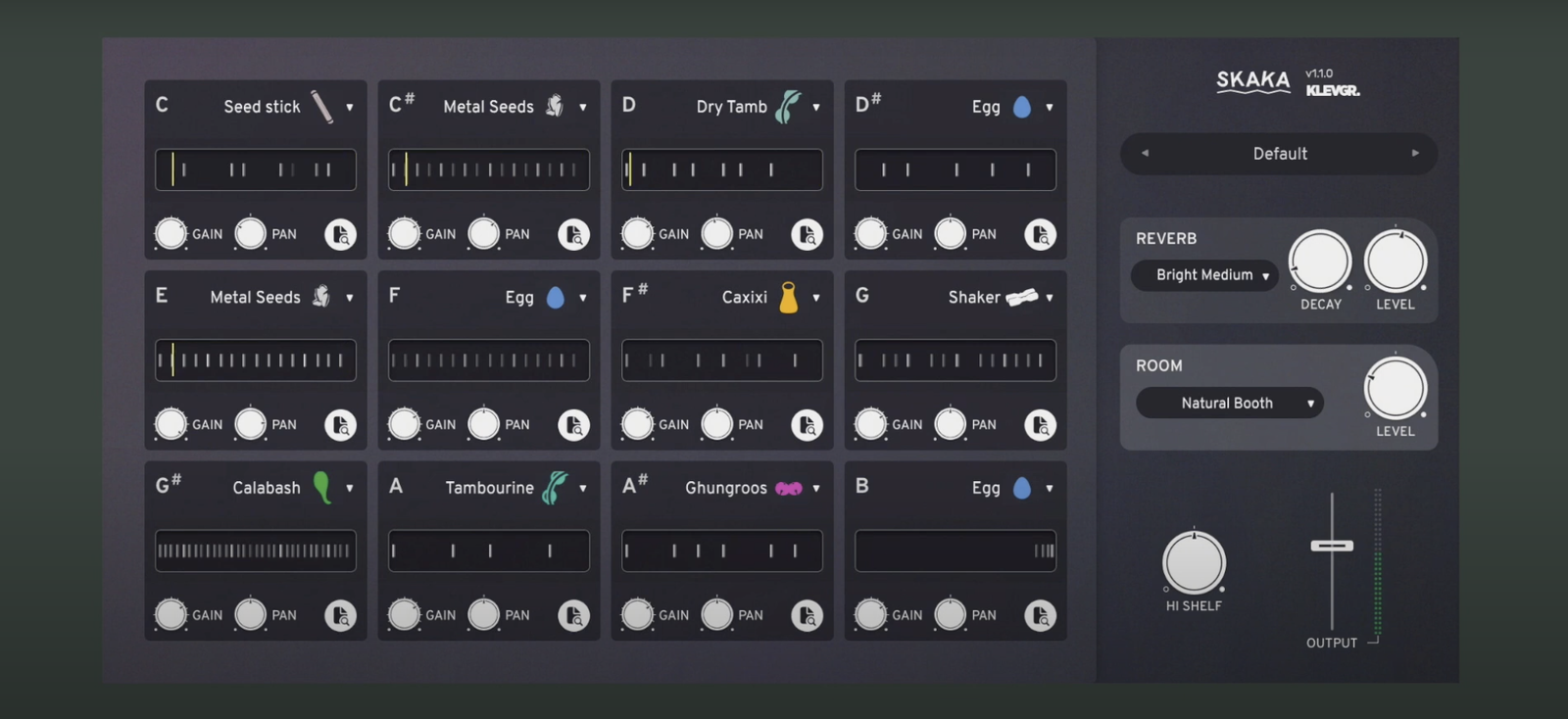Click the Dry Tamb tambourine icon

(788, 107)
